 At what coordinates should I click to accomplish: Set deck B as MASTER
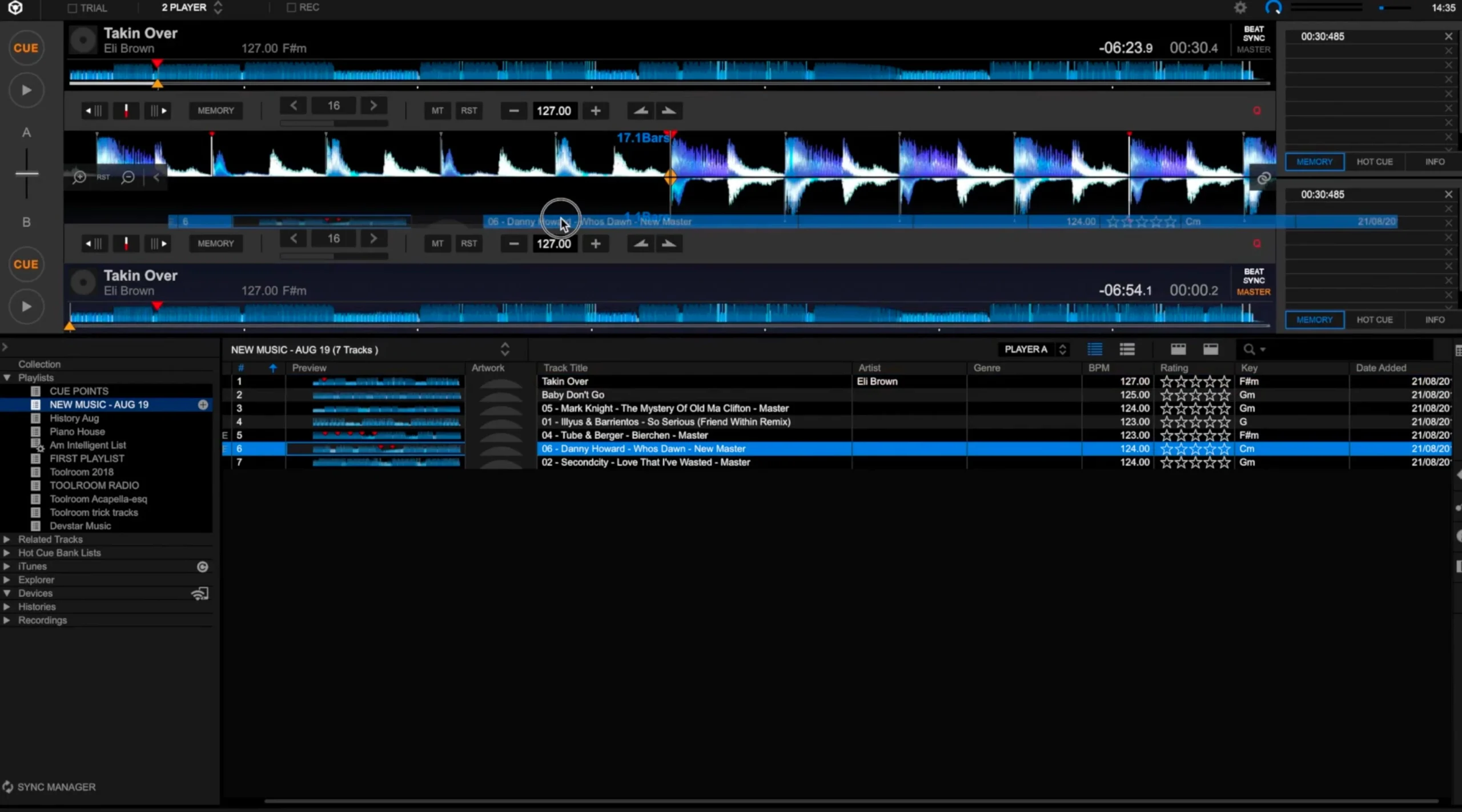coord(1254,292)
